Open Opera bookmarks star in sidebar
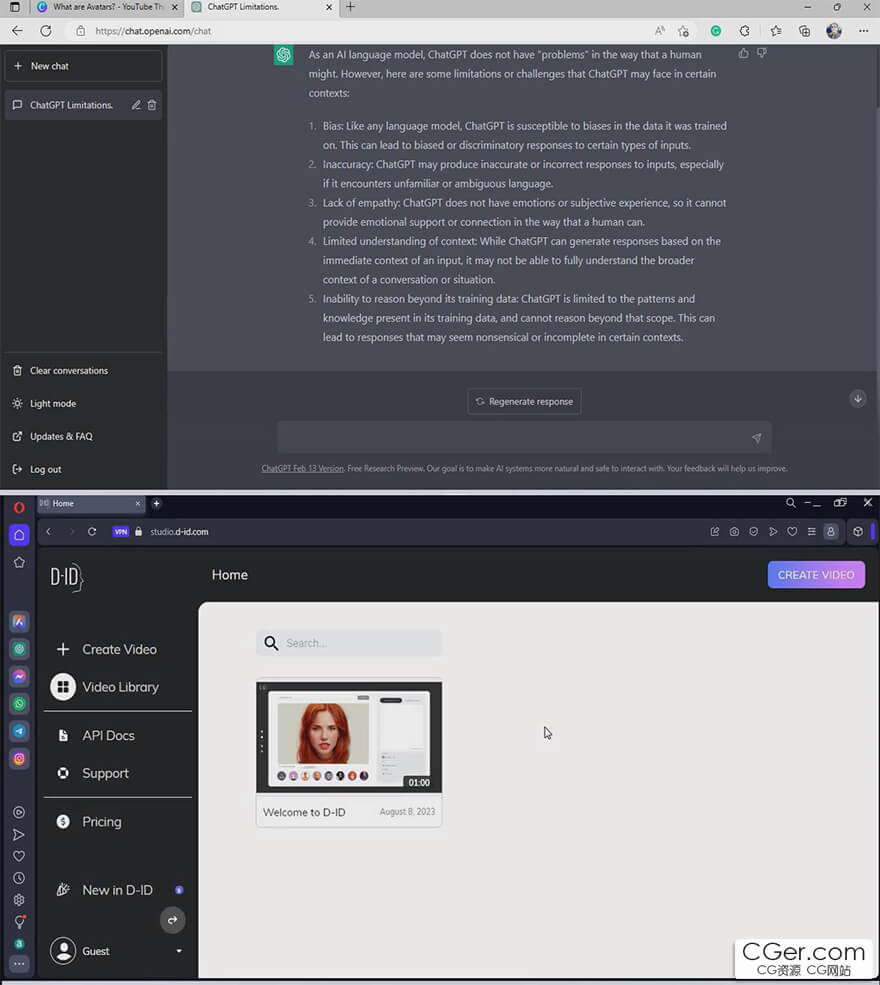880x985 pixels. [x=19, y=562]
